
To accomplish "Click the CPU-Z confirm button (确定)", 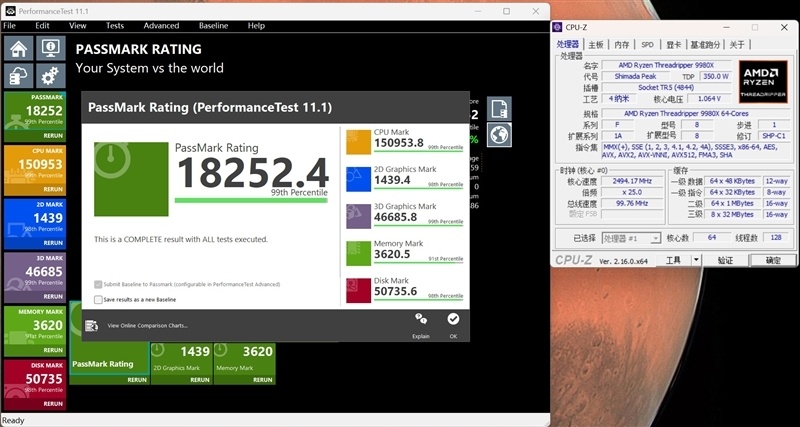I will 773,260.
